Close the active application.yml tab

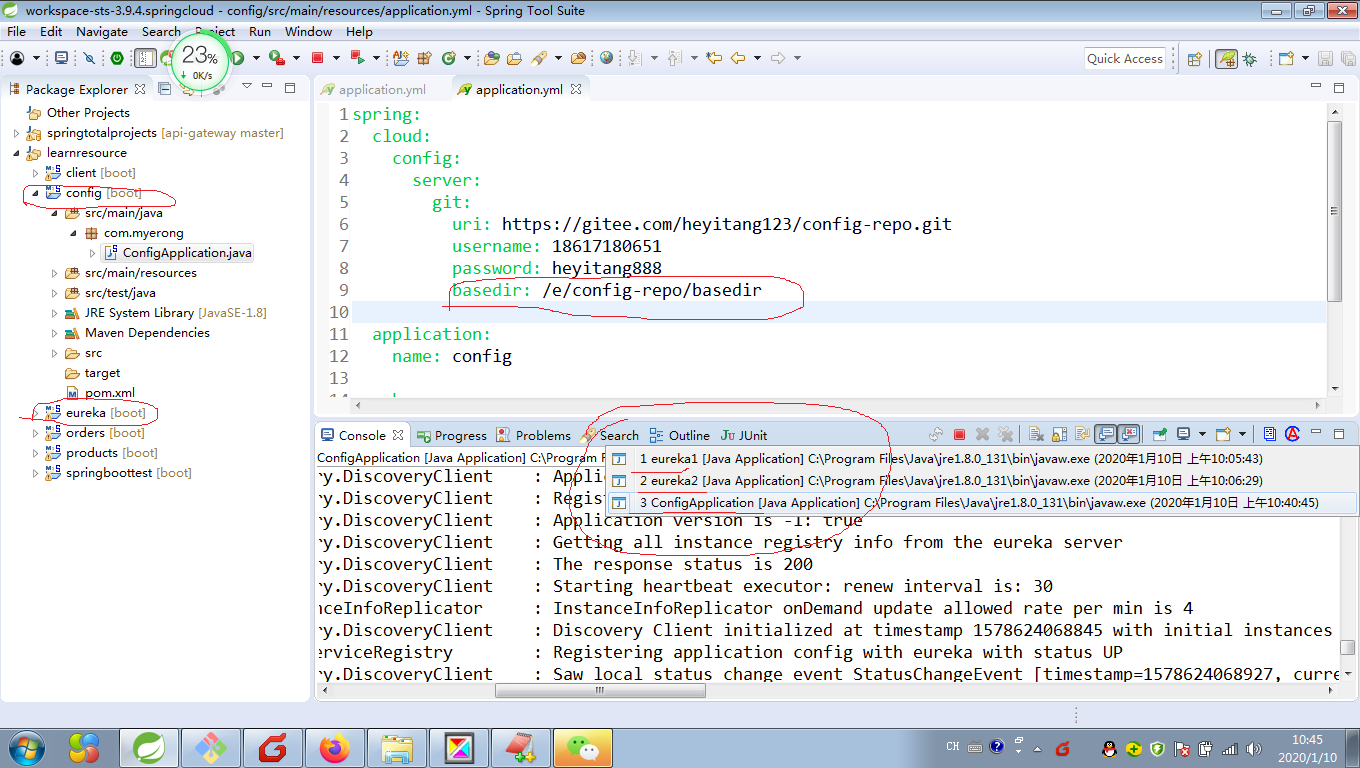click(x=576, y=89)
